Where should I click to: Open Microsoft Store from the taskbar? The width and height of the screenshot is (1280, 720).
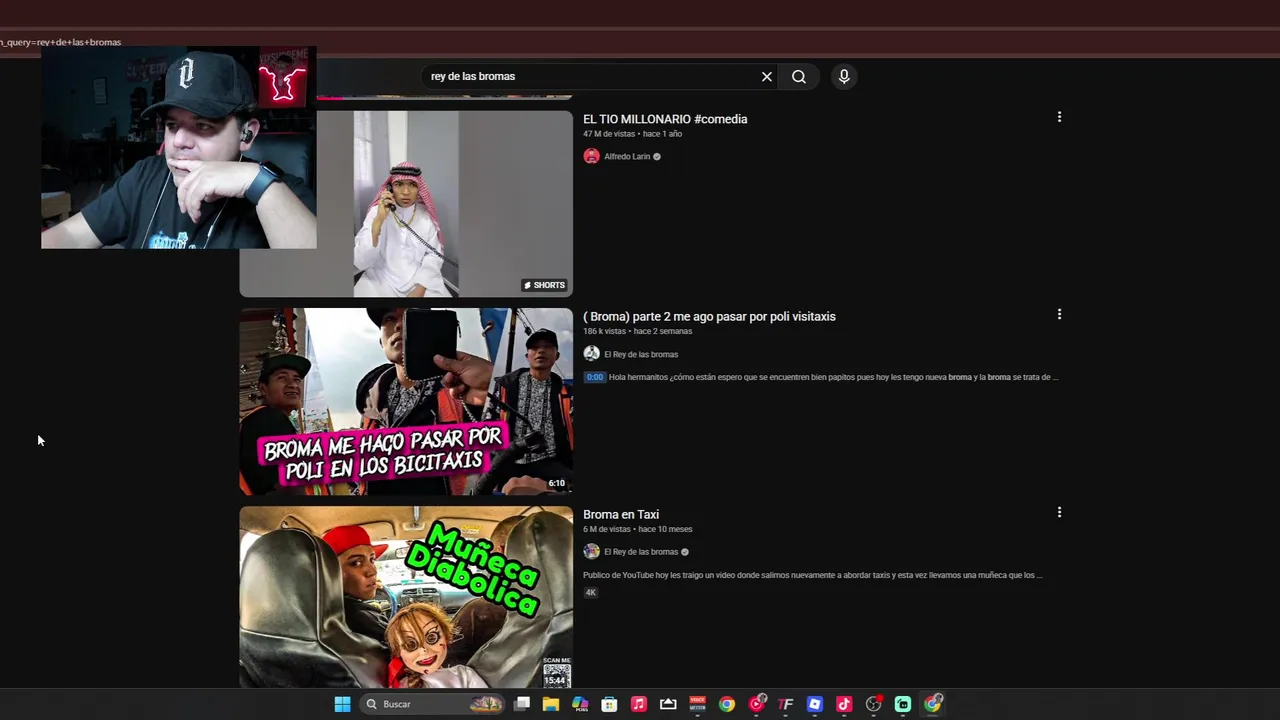[x=609, y=704]
